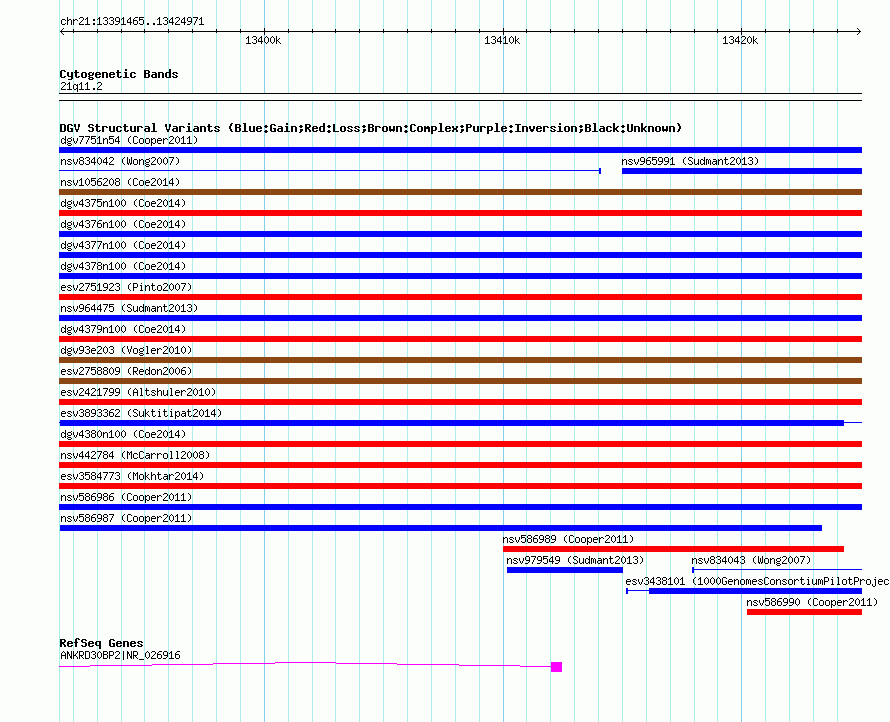Image resolution: width=890 pixels, height=722 pixels.
Task: Open nsv965991 (Sudmant2013) variant label
Action: pyautogui.click(x=690, y=161)
